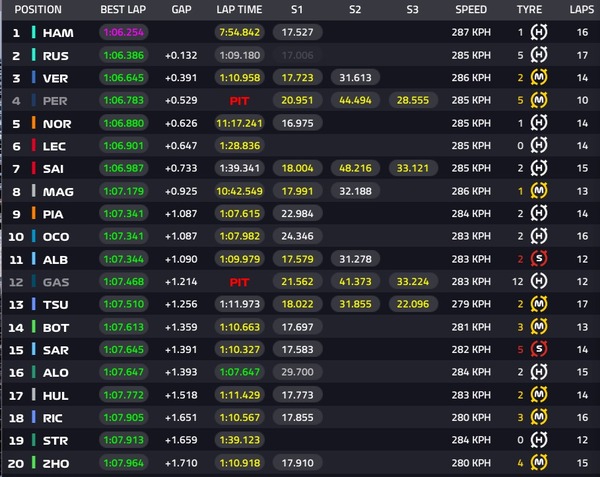Screen dimensions: 600x477
Task: Select the PER driver name
Action: [55, 101]
